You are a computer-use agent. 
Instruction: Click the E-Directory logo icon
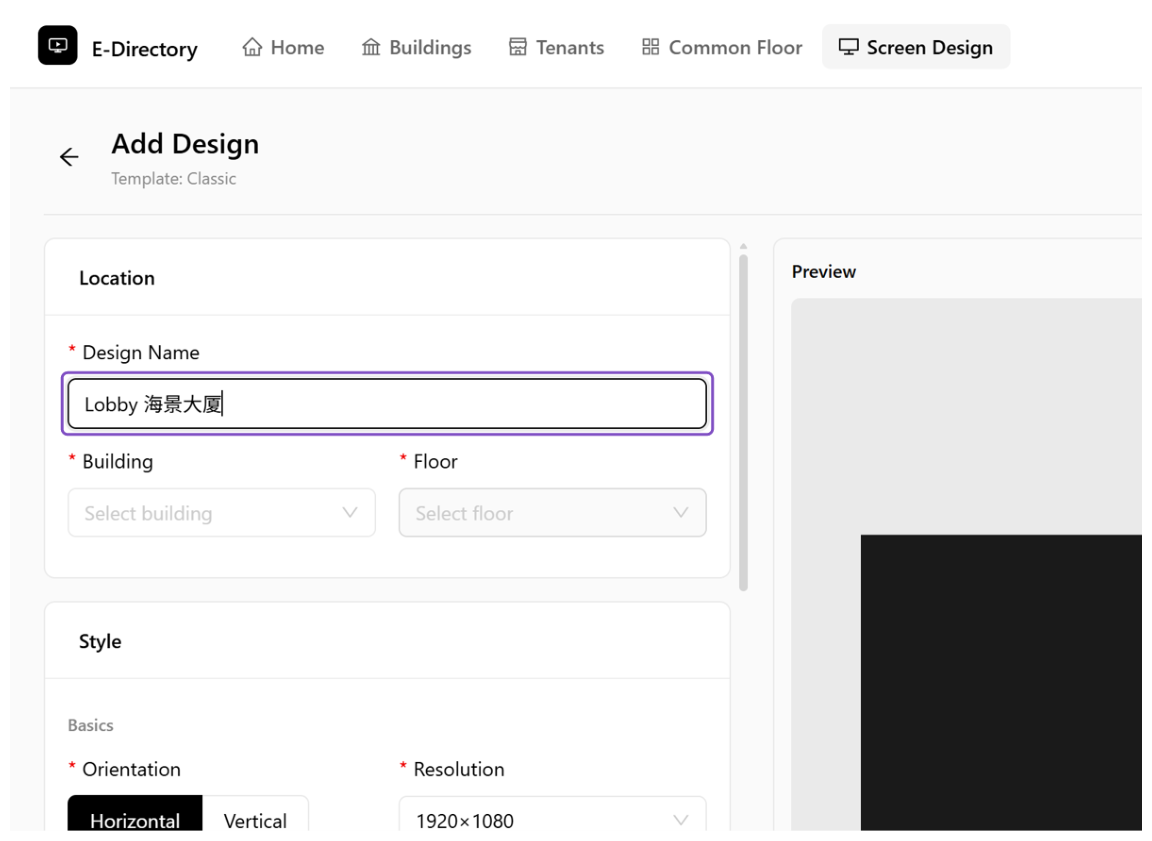coord(57,46)
